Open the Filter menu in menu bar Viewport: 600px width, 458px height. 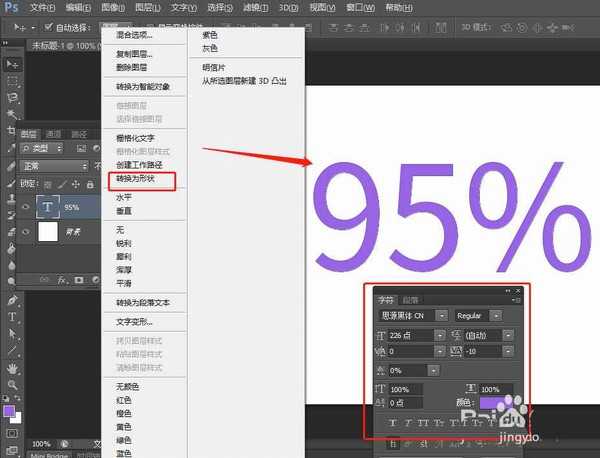[x=251, y=7]
